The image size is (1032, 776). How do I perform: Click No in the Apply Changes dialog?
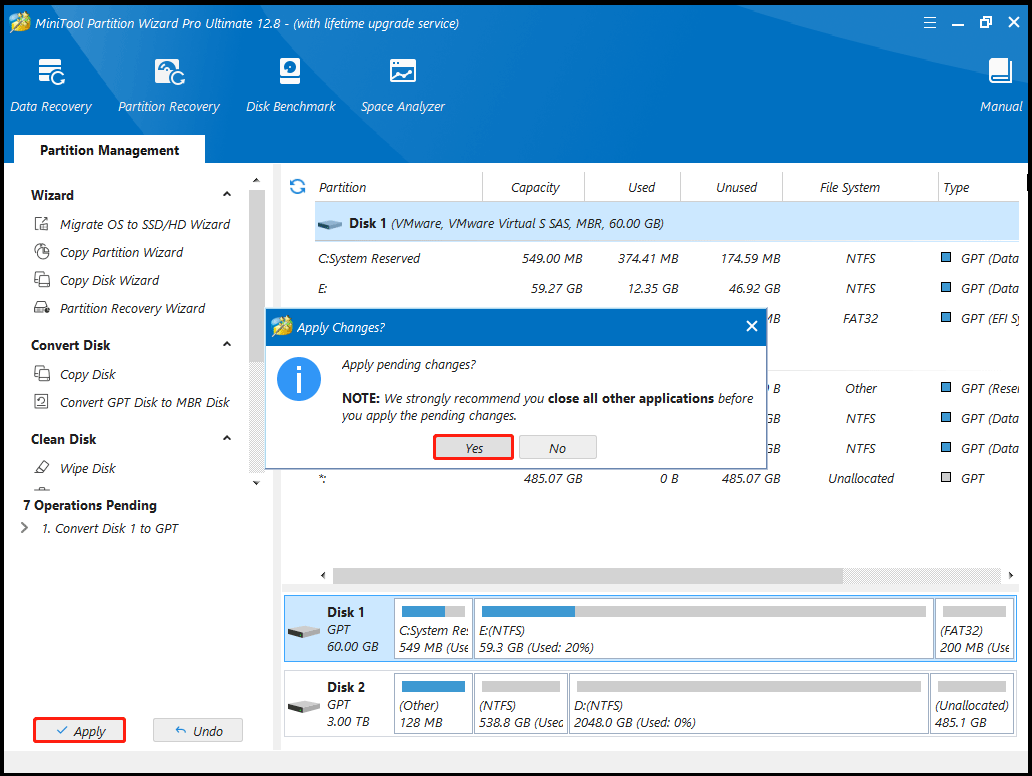[557, 448]
